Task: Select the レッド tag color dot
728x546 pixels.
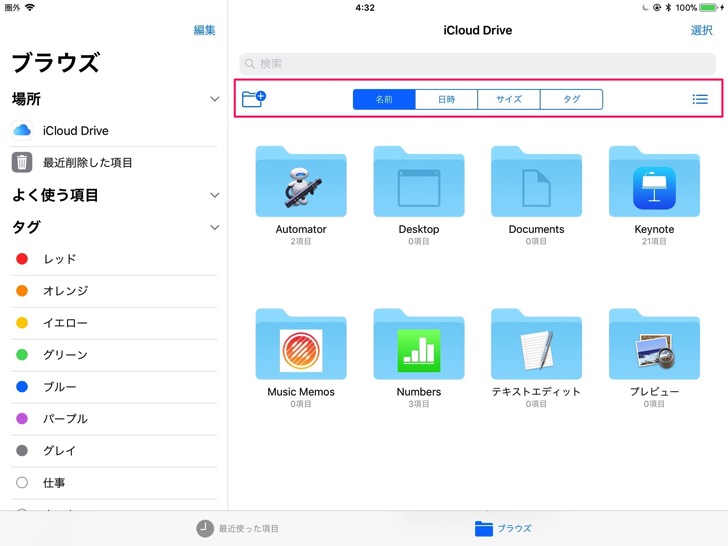Action: tap(22, 259)
